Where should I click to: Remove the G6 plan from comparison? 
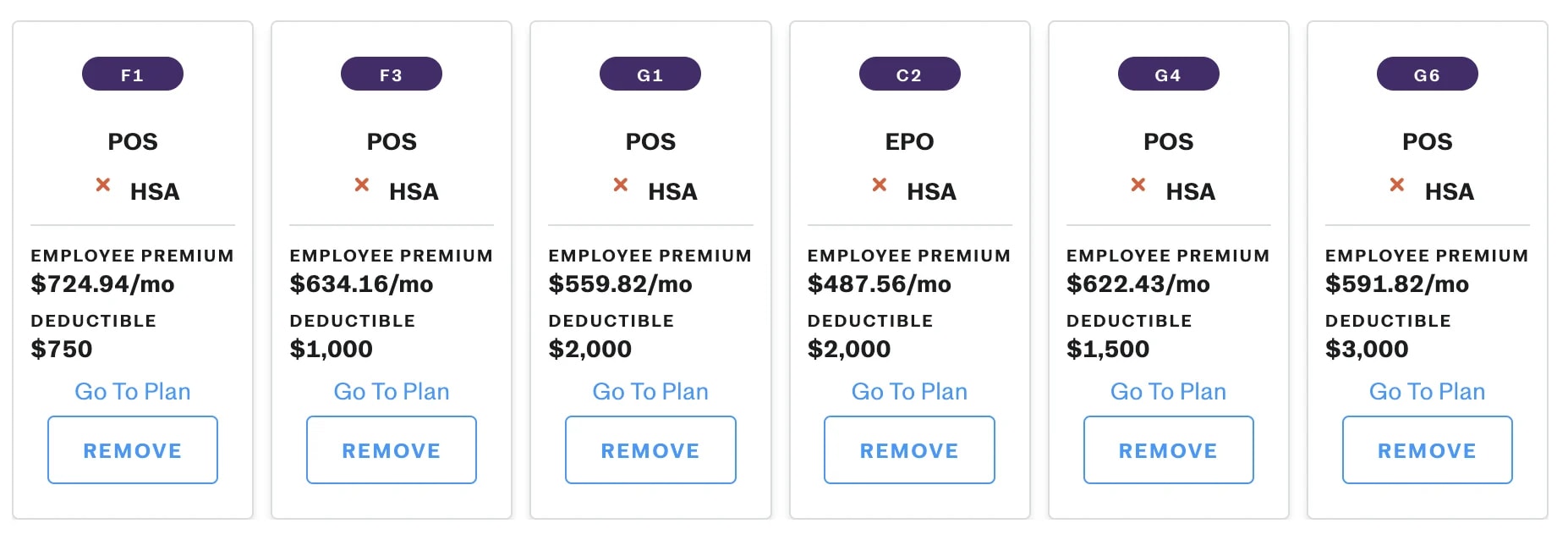click(1428, 450)
